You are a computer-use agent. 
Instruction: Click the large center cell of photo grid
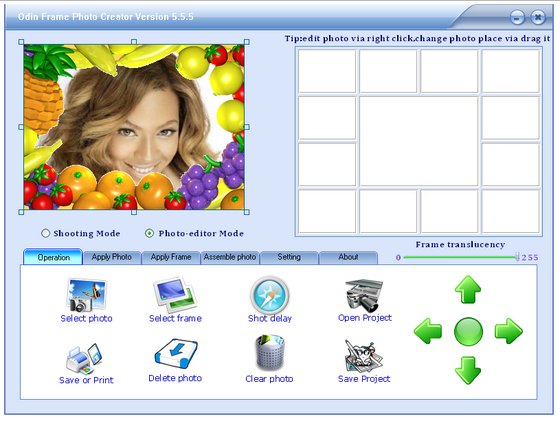pyautogui.click(x=419, y=141)
